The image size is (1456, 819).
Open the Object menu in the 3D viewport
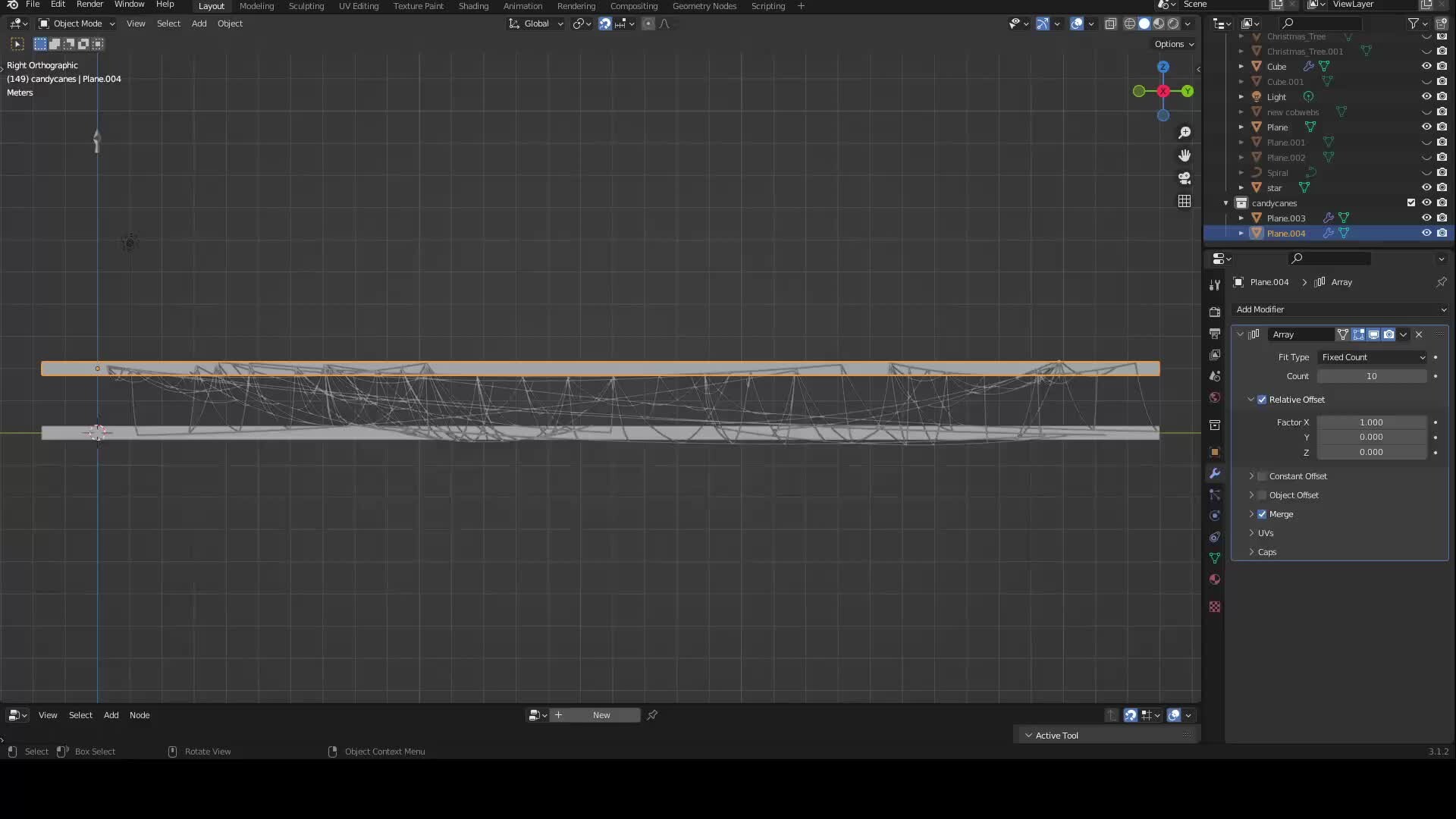pyautogui.click(x=231, y=24)
